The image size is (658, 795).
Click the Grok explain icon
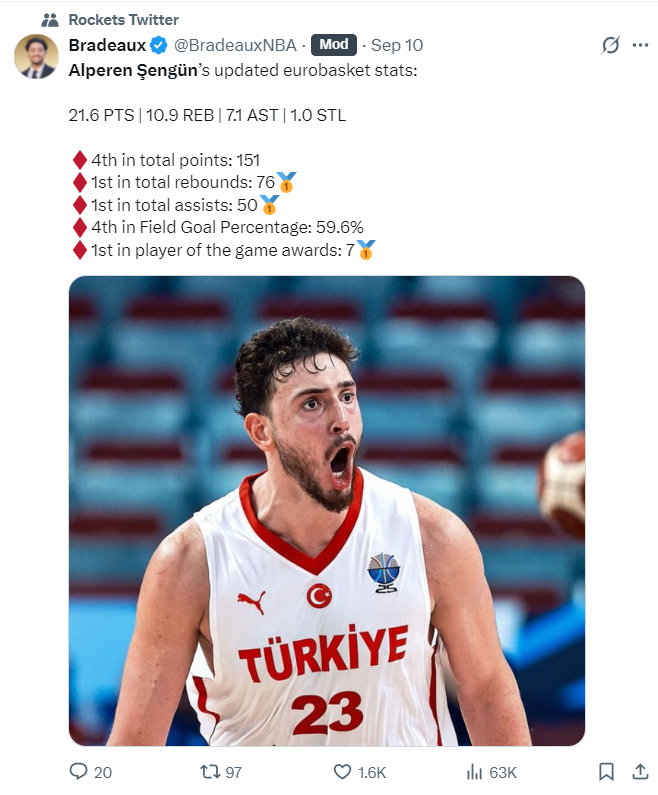610,45
